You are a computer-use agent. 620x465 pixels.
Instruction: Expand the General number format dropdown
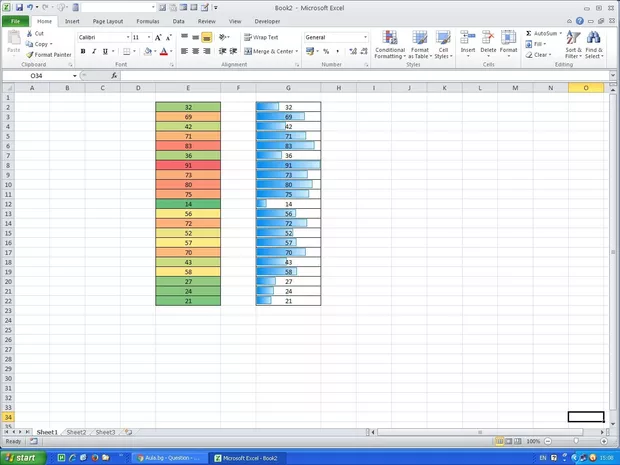(365, 37)
